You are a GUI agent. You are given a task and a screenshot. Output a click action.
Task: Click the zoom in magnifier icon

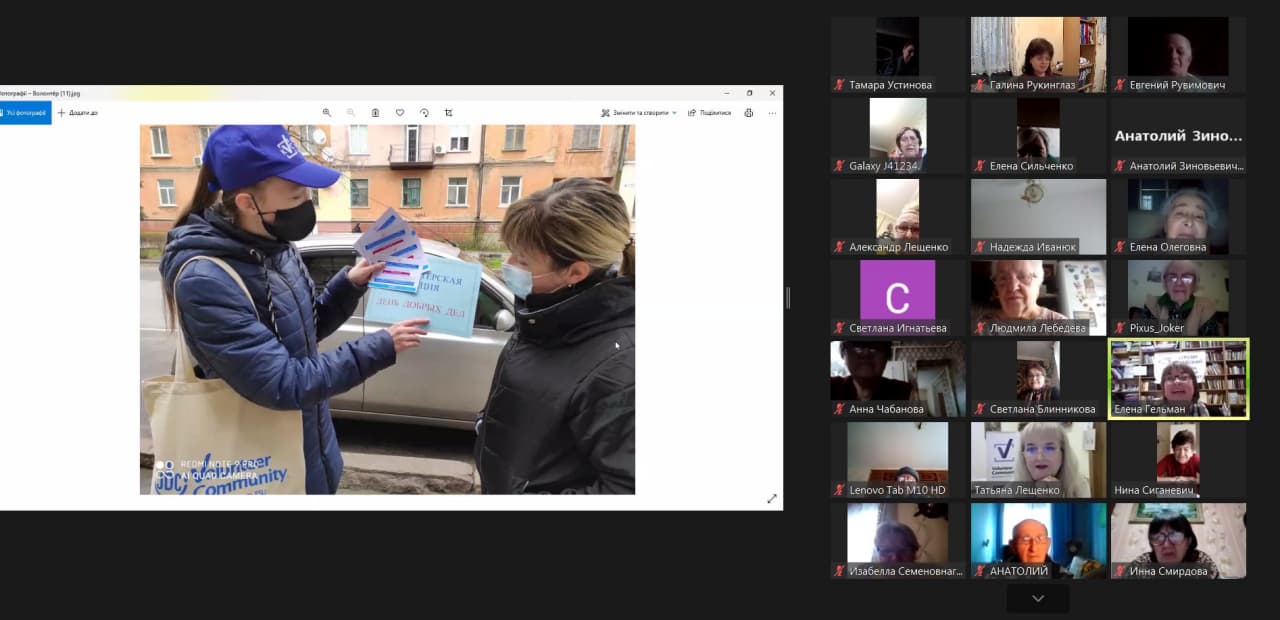(x=327, y=113)
